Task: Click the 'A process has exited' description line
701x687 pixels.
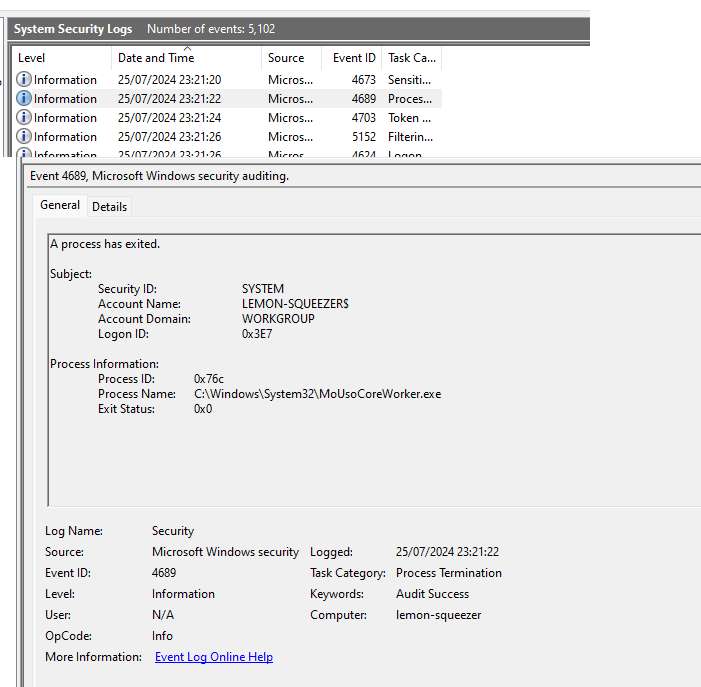Action: click(105, 244)
